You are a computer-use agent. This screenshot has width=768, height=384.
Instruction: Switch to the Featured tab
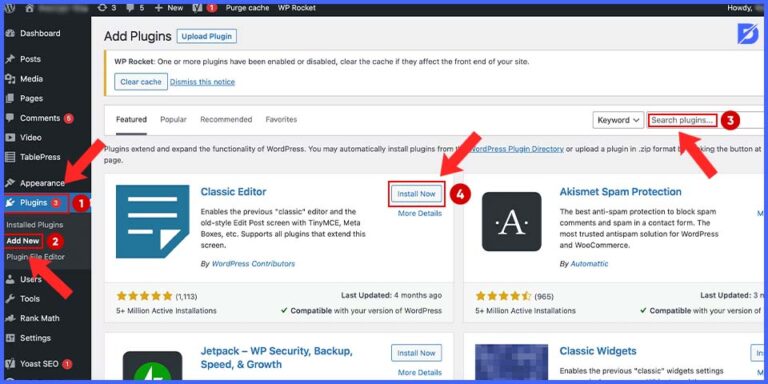coord(131,120)
